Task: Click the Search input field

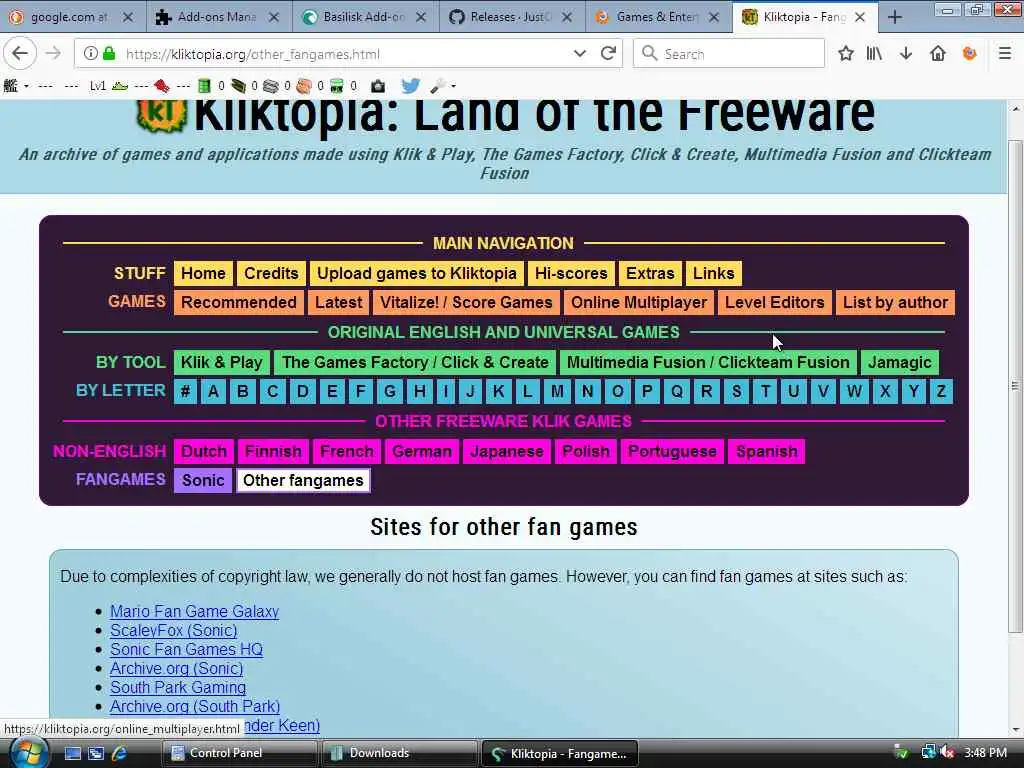Action: tap(729, 54)
